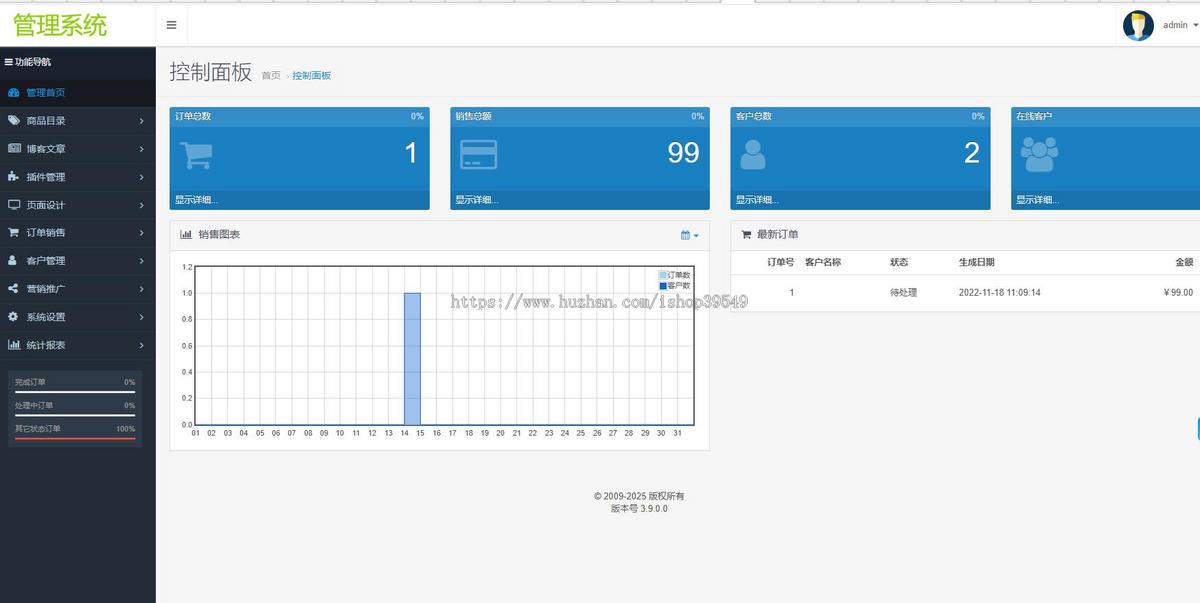Toggle sidebar with hamburger menu icon
Viewport: 1200px width, 603px height.
(171, 25)
